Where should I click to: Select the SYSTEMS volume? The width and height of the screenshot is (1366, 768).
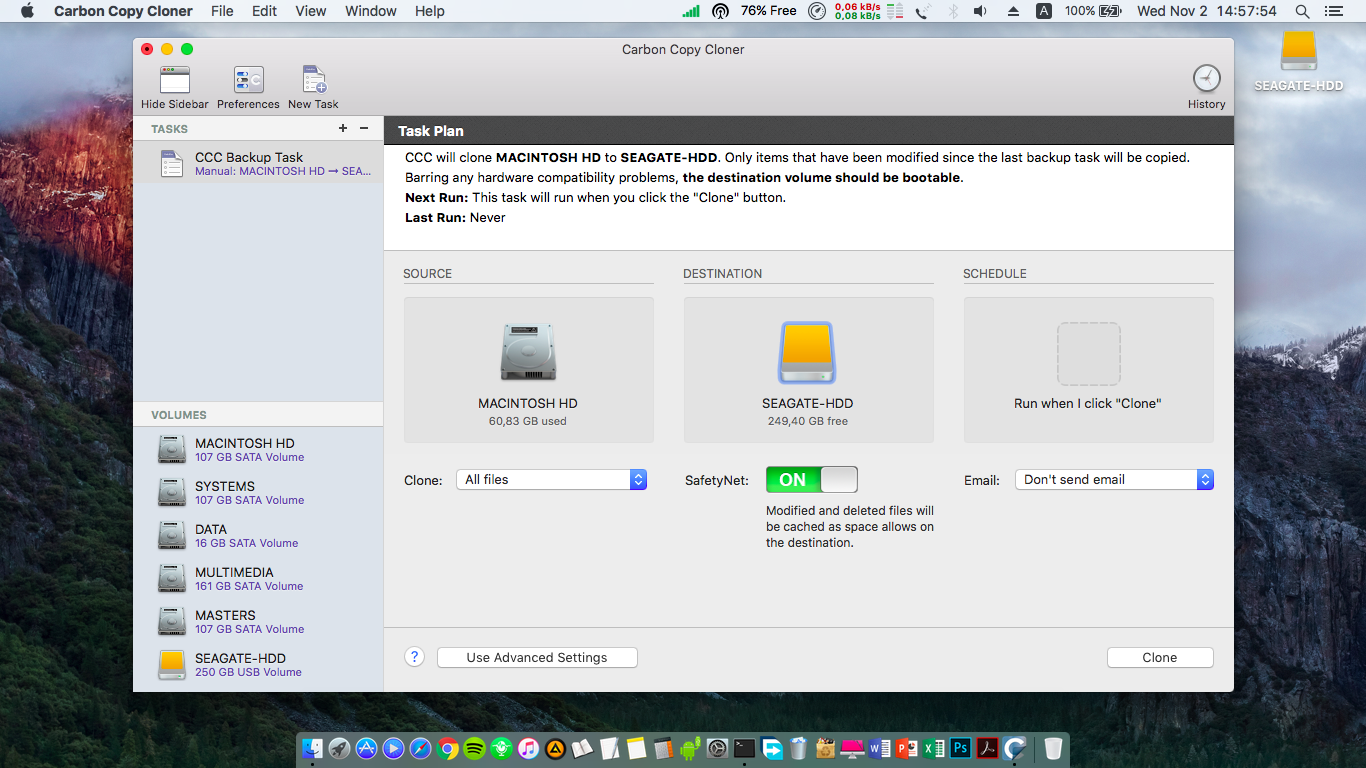[x=258, y=493]
